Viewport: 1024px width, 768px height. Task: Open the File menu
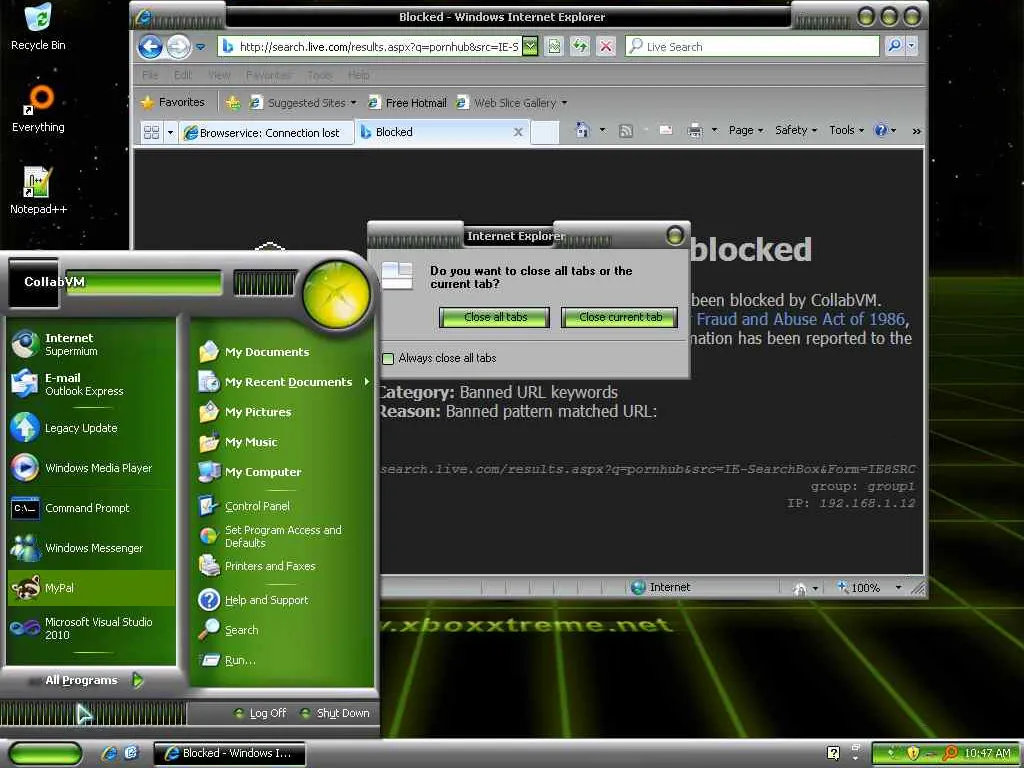point(150,75)
